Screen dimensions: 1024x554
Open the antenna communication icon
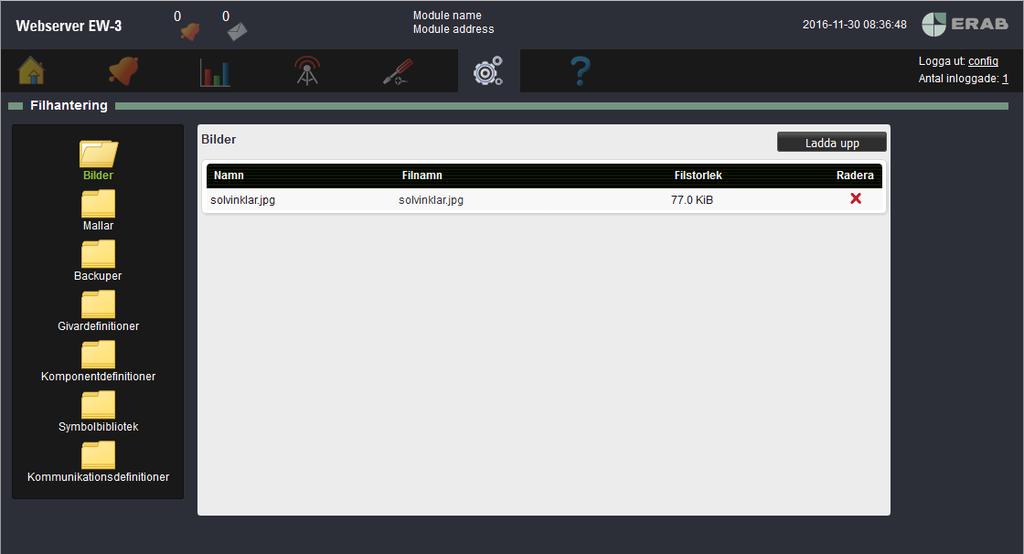tap(307, 71)
